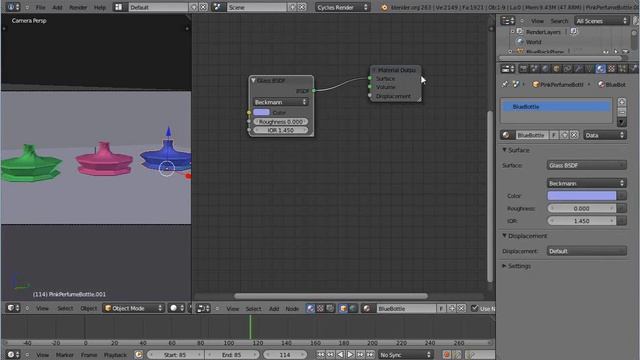Select Shader nodes tree type icon
Screen dimensions: 640x360
coord(310,309)
